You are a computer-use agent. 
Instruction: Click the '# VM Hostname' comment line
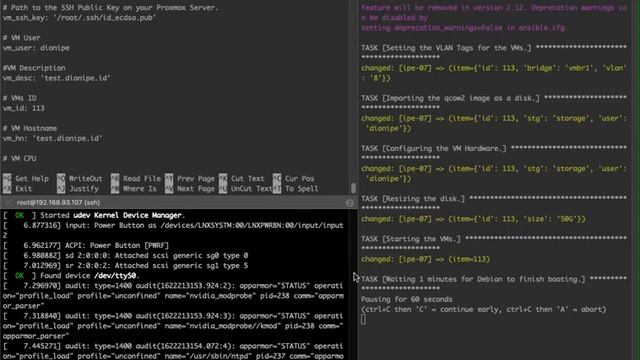coord(30,128)
